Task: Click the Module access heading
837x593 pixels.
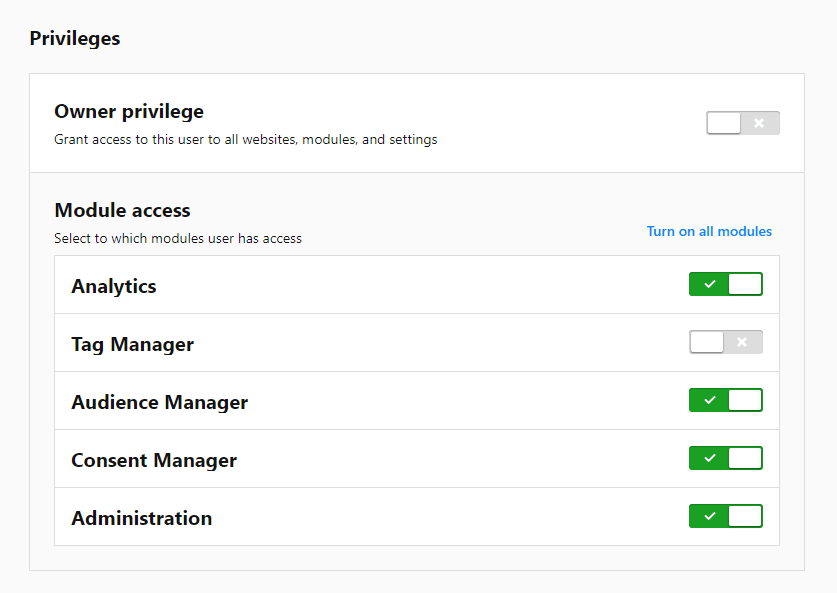Action: (x=122, y=210)
